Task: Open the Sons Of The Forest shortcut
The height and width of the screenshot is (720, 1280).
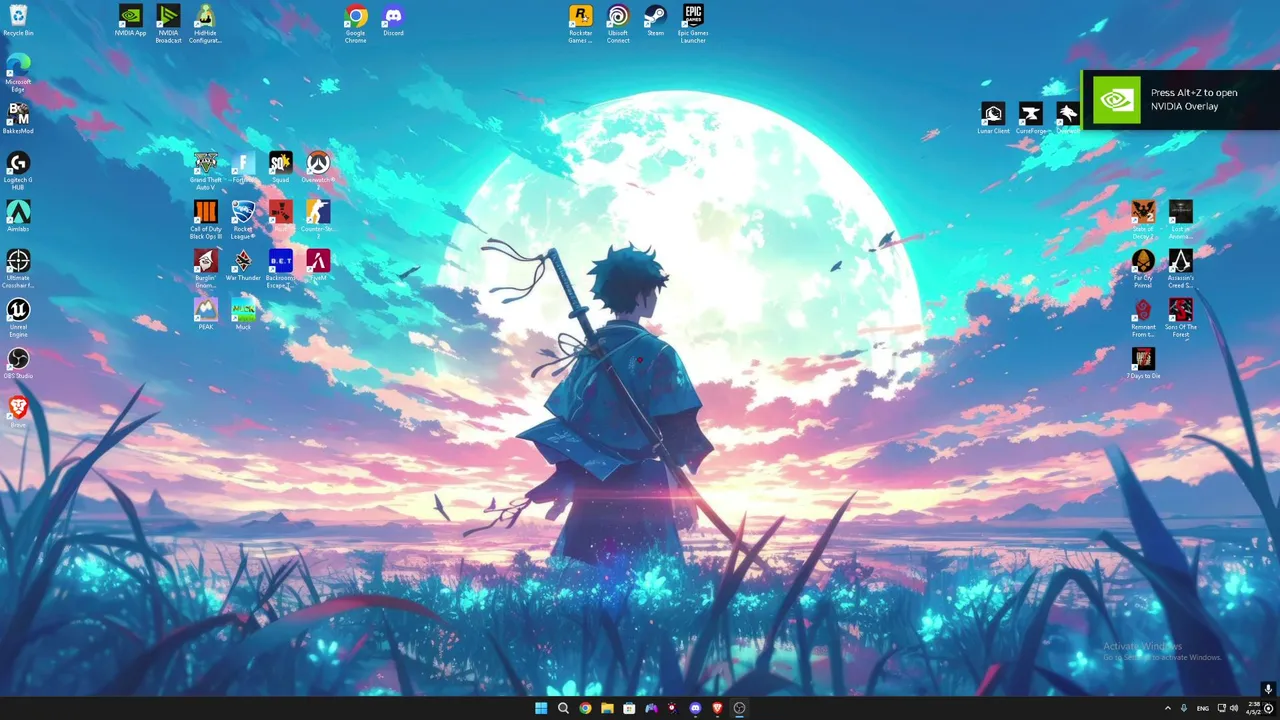Action: pos(1180,317)
